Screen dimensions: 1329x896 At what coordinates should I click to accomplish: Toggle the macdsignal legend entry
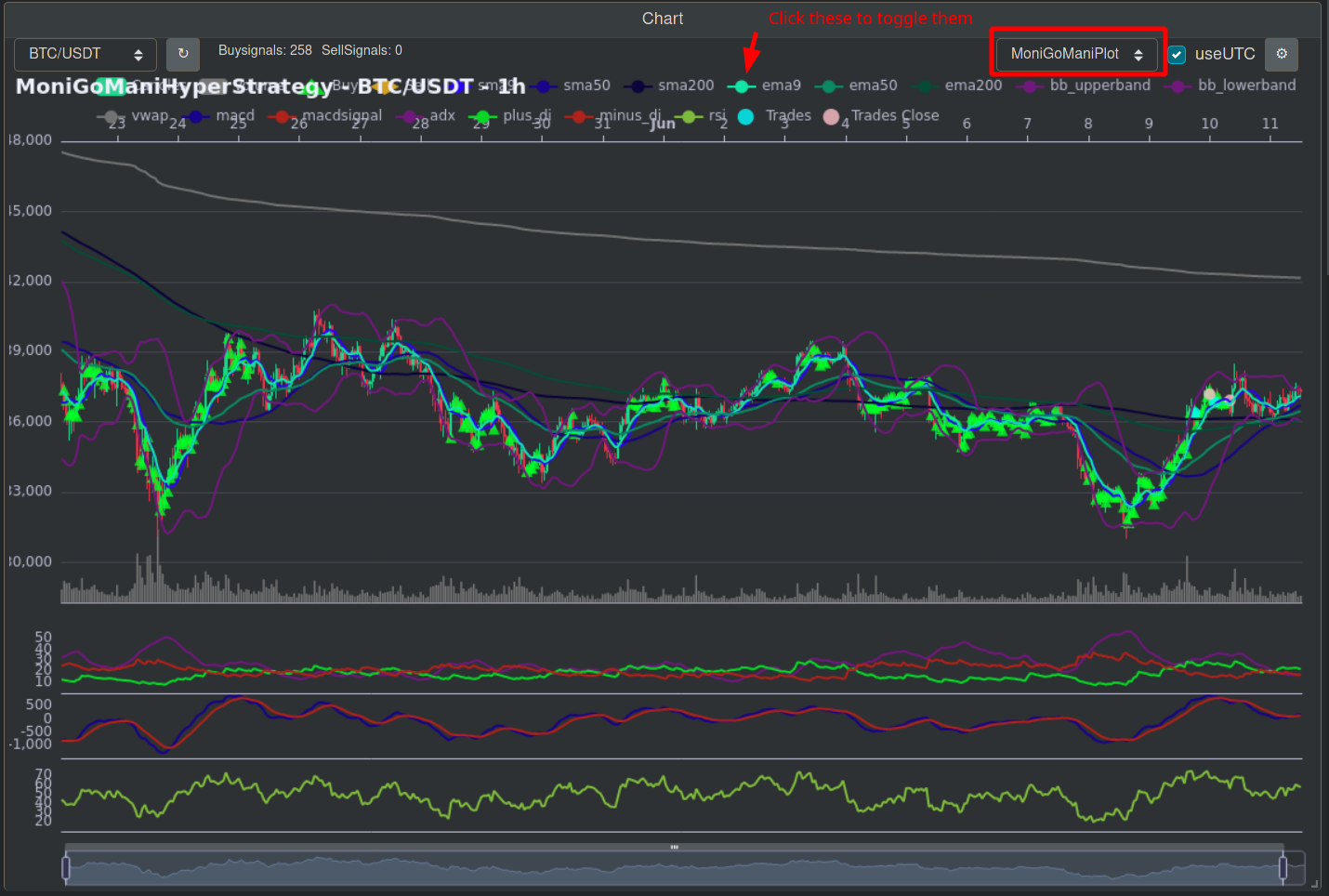click(x=325, y=116)
